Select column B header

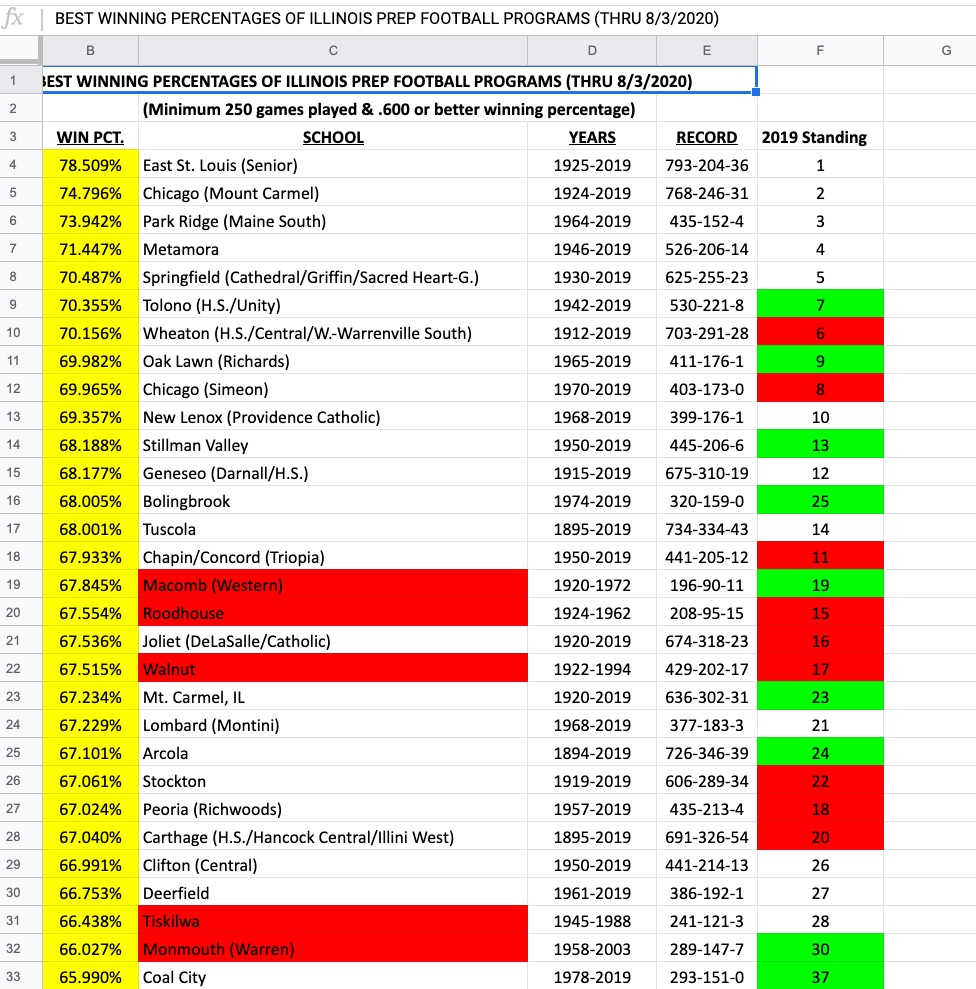(x=90, y=50)
